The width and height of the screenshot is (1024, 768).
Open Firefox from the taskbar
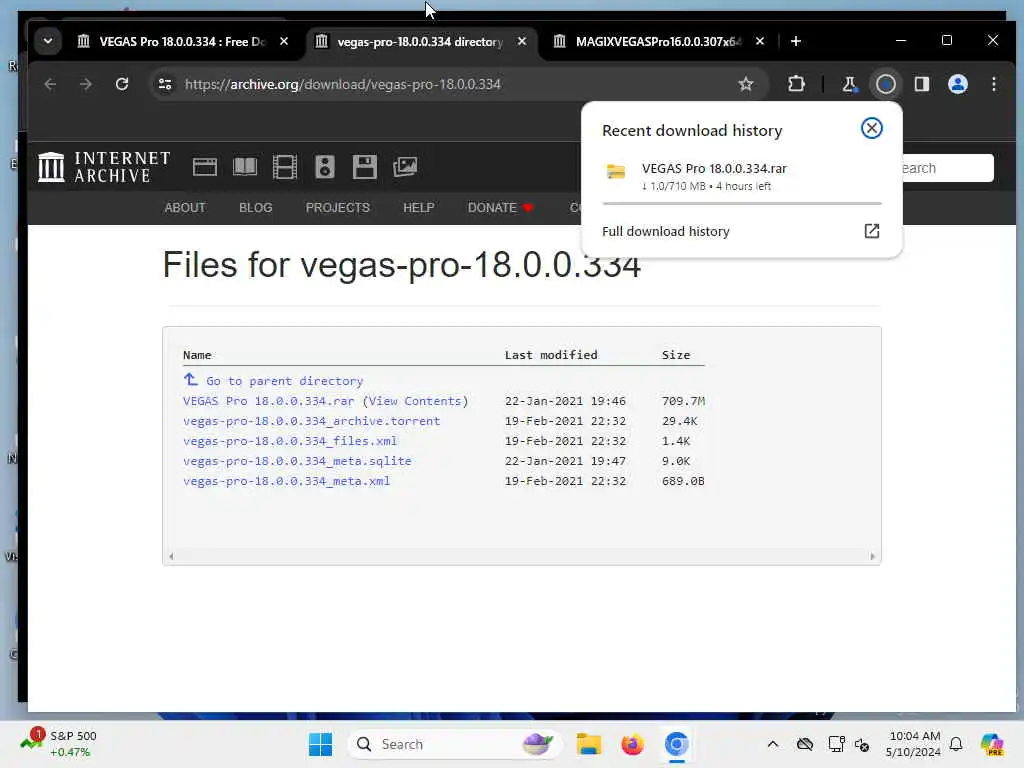632,744
